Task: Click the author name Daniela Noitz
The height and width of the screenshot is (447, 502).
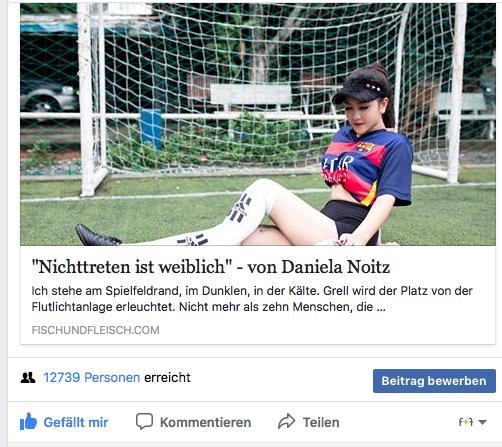Action: tap(336, 267)
